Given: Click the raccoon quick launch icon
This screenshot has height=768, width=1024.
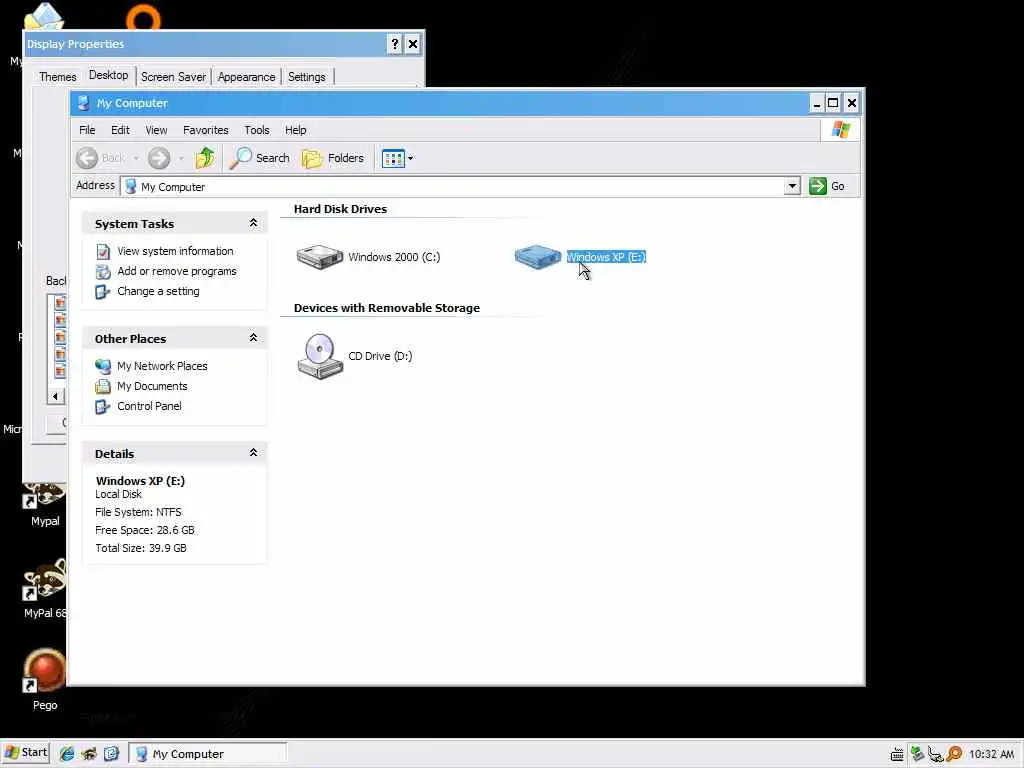Looking at the screenshot, I should (x=89, y=754).
